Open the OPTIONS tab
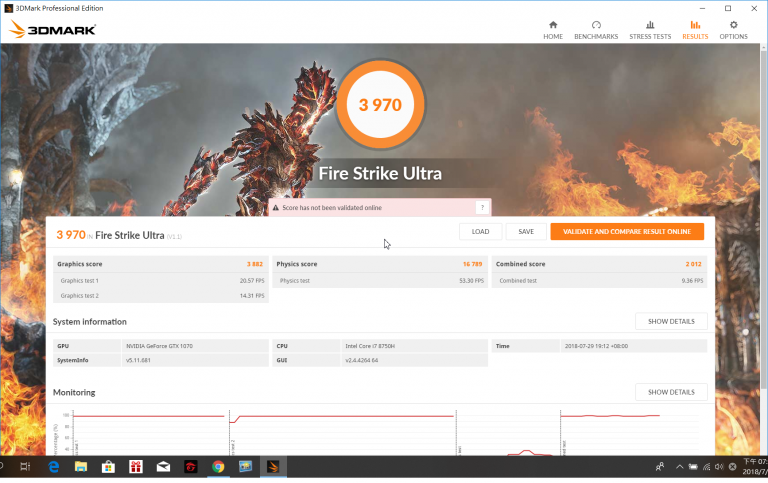The image size is (768, 483). coord(733,30)
